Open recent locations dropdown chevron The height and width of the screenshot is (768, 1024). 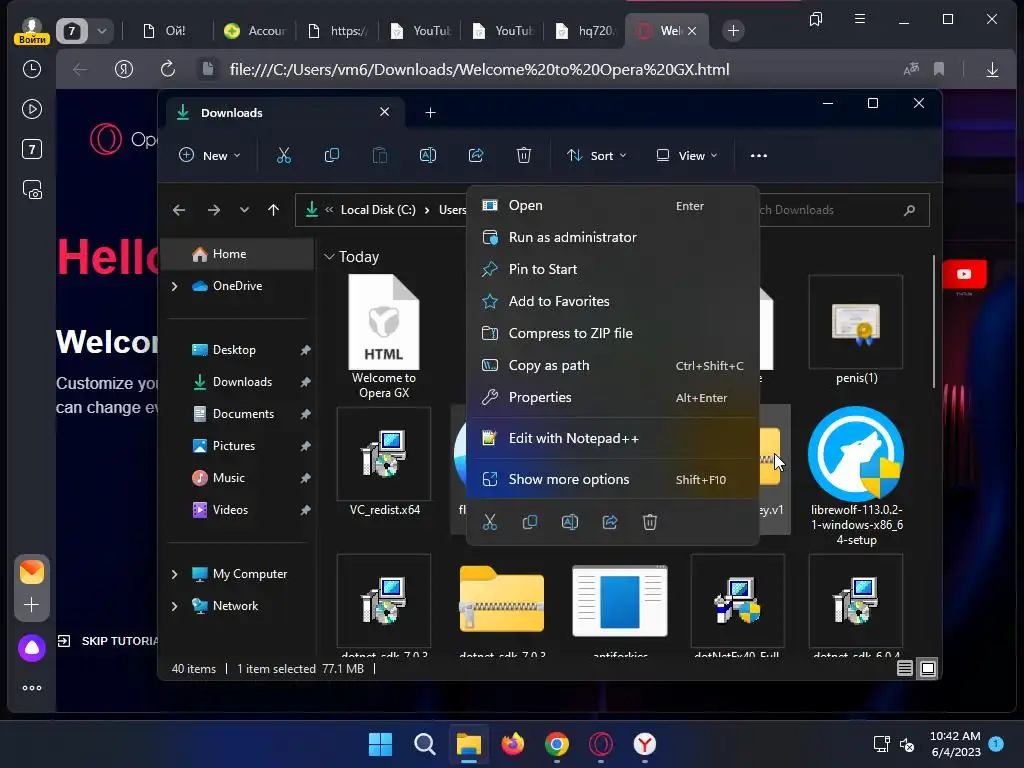244,210
